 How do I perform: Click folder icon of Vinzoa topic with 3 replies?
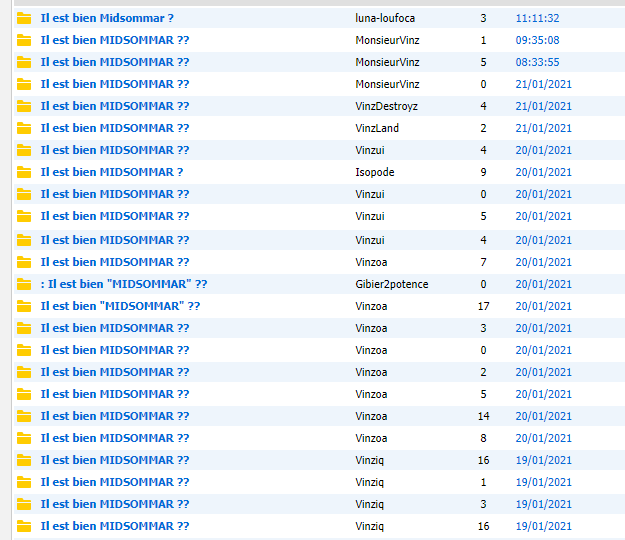click(x=24, y=328)
